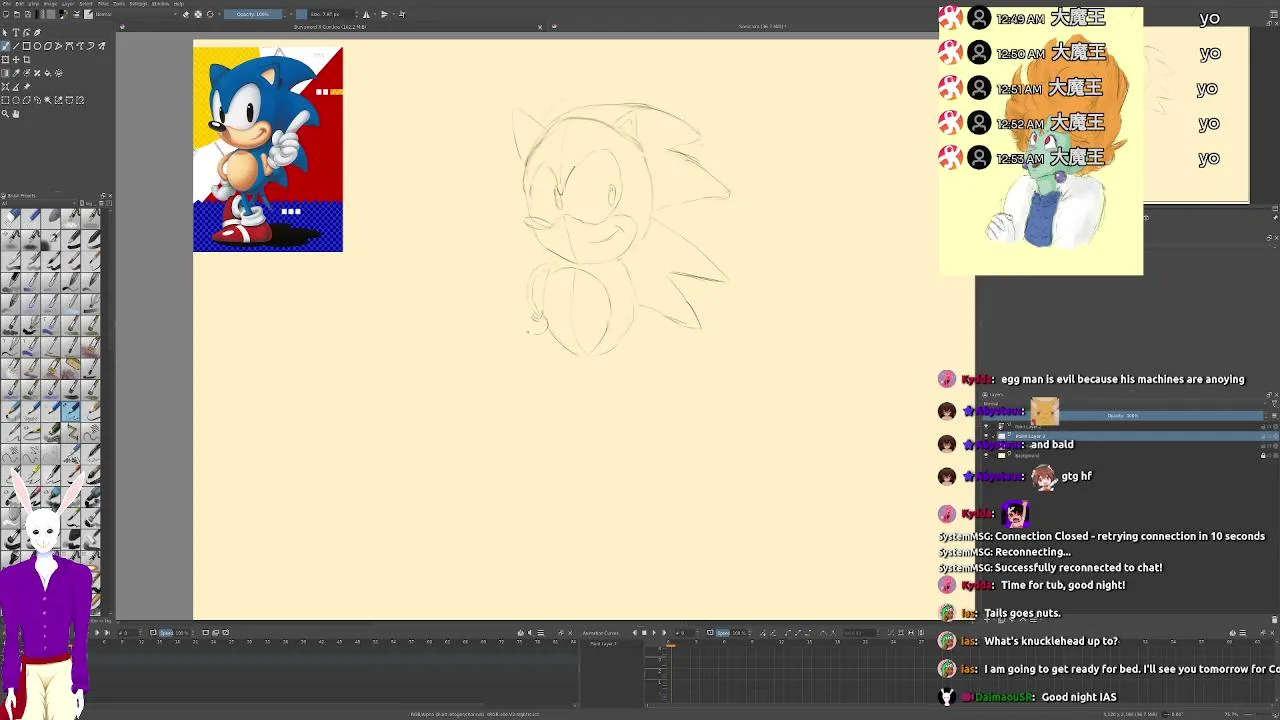
Task: Select the Zoom tool
Action: [x=5, y=114]
